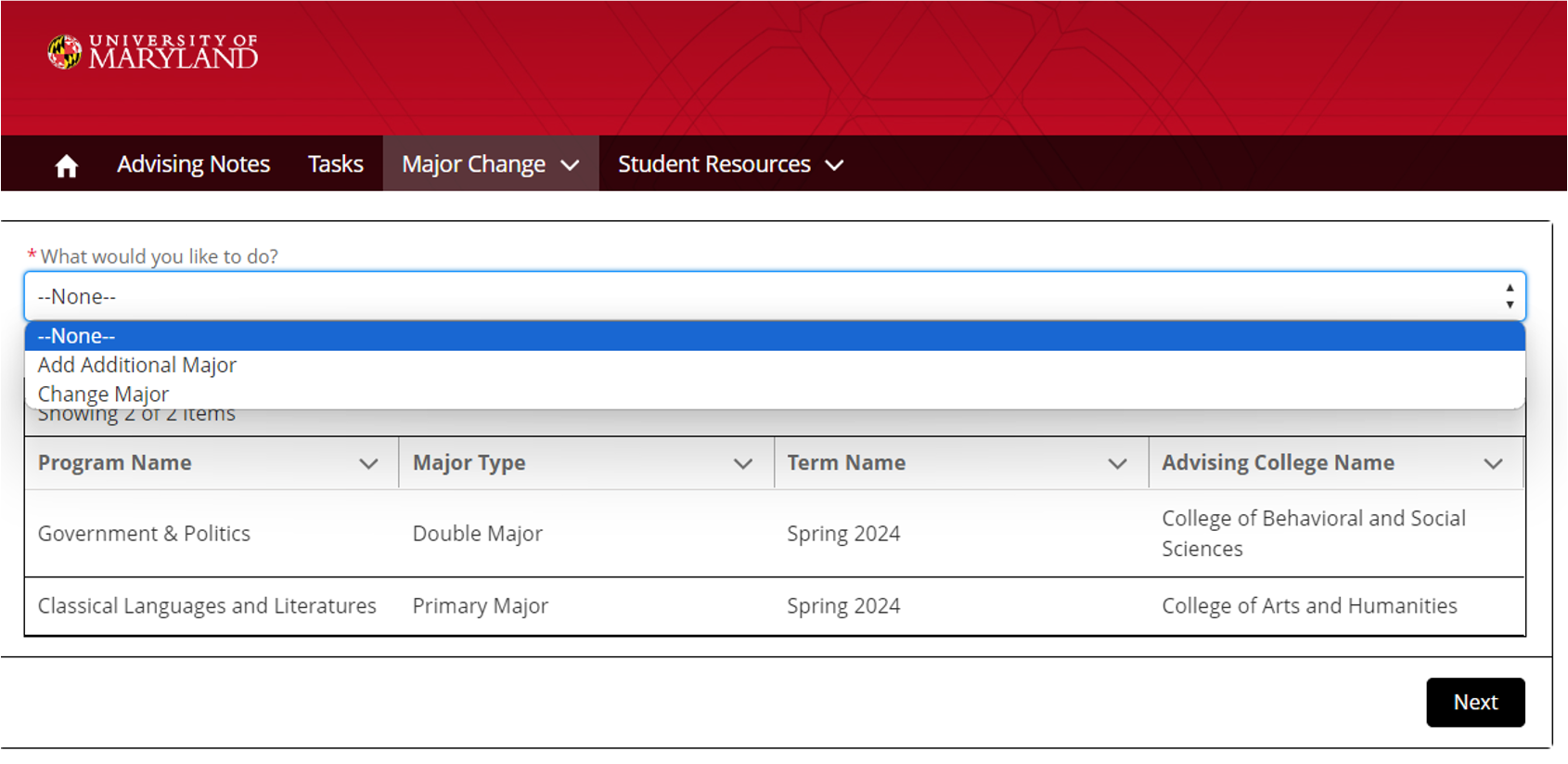
Task: Open Term Name column chevron menu
Action: click(1117, 463)
